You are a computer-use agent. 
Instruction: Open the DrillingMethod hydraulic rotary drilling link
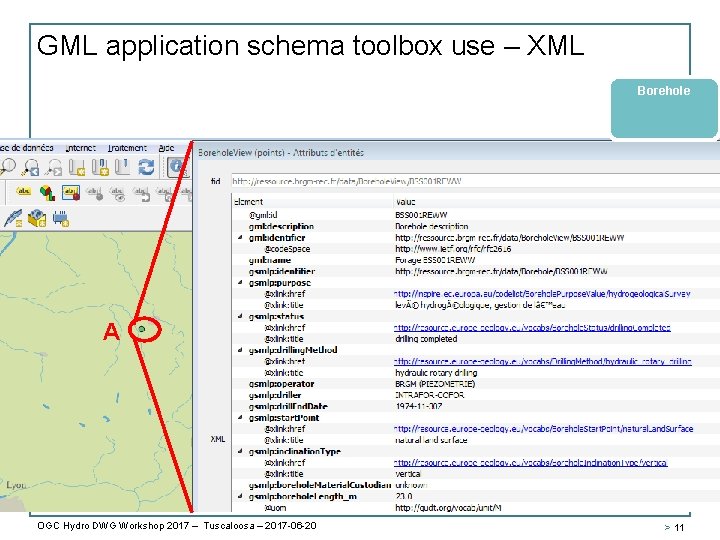(543, 361)
